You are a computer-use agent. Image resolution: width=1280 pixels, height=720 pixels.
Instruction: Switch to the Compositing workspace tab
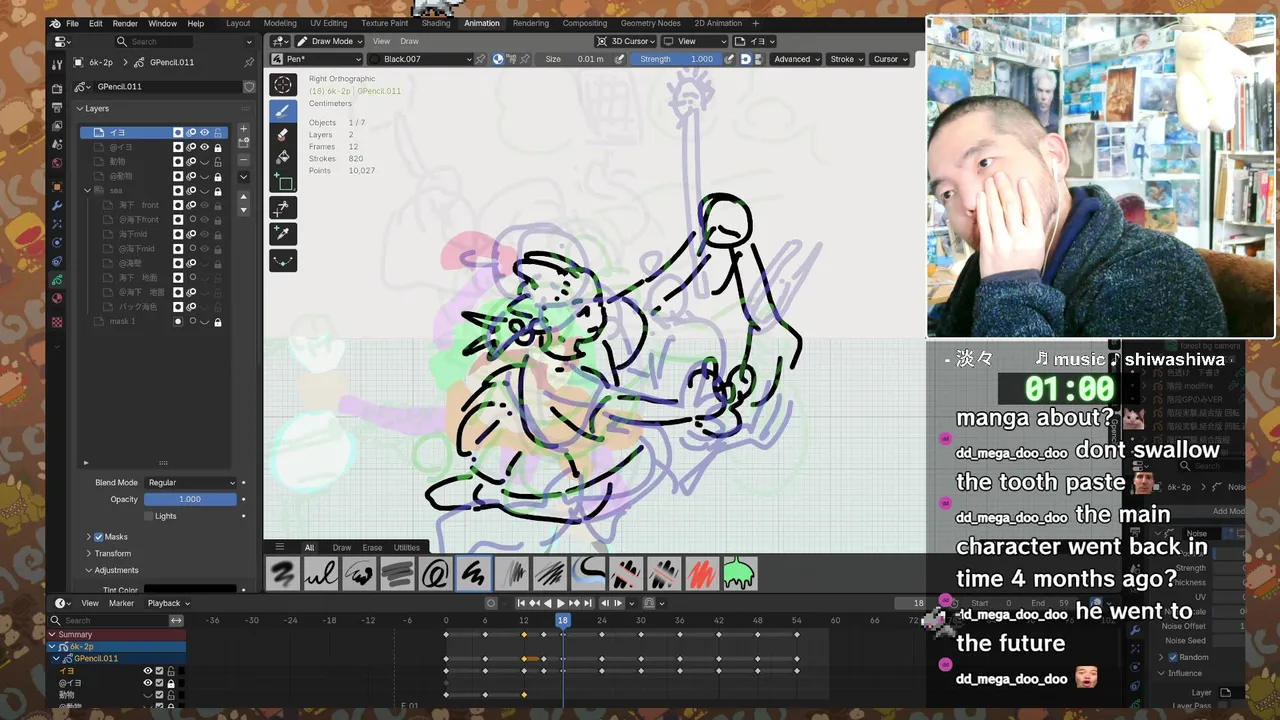(584, 23)
